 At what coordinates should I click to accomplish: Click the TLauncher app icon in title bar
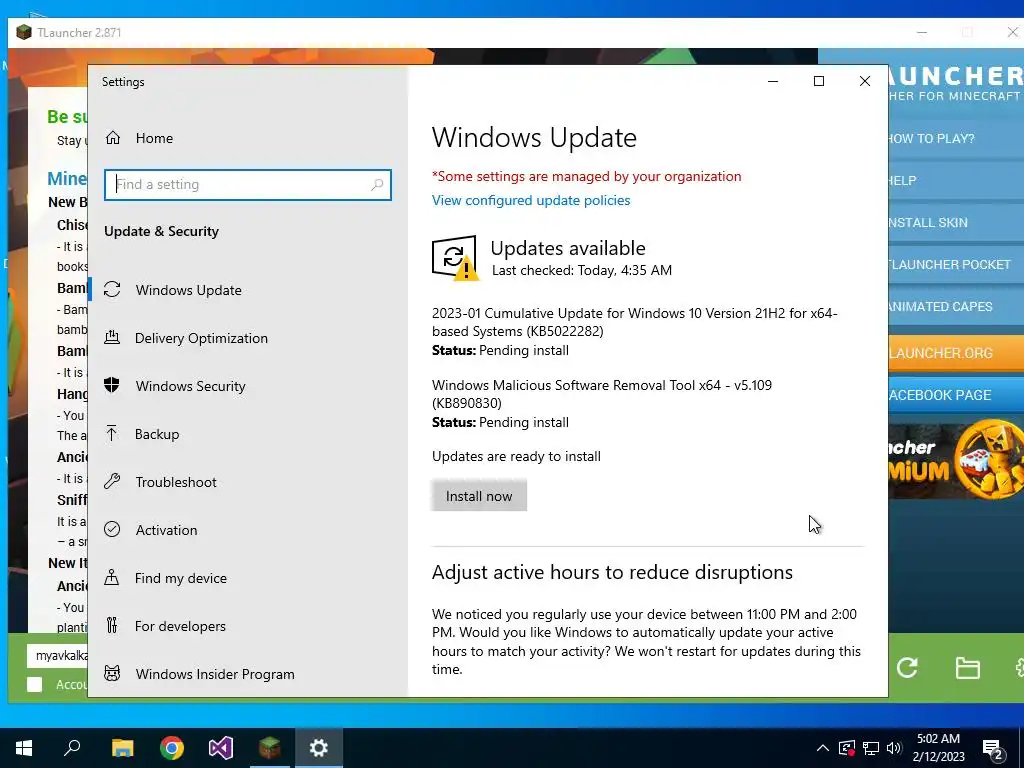click(24, 32)
